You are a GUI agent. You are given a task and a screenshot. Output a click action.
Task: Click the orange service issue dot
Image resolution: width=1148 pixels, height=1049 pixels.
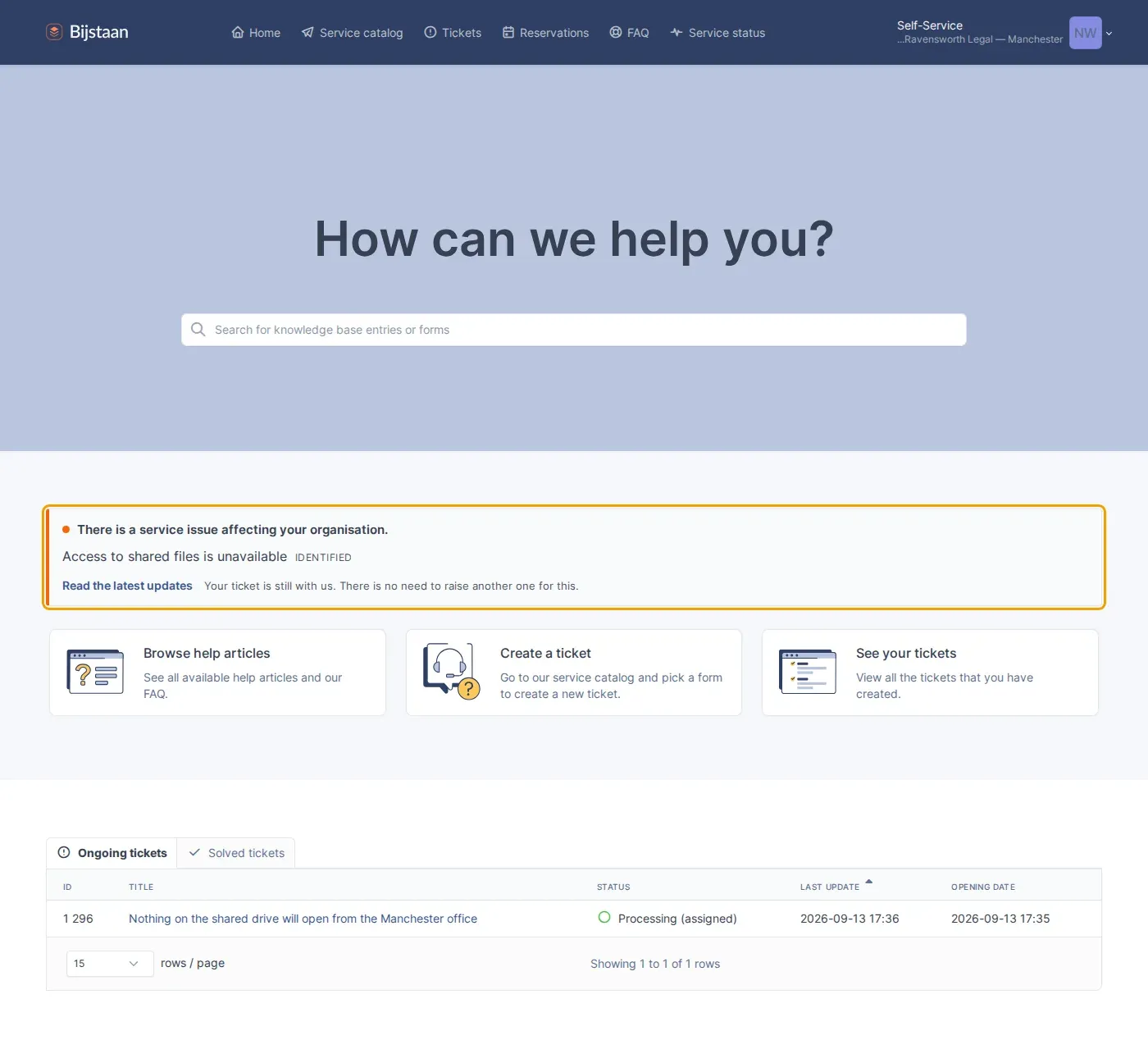pyautogui.click(x=66, y=530)
